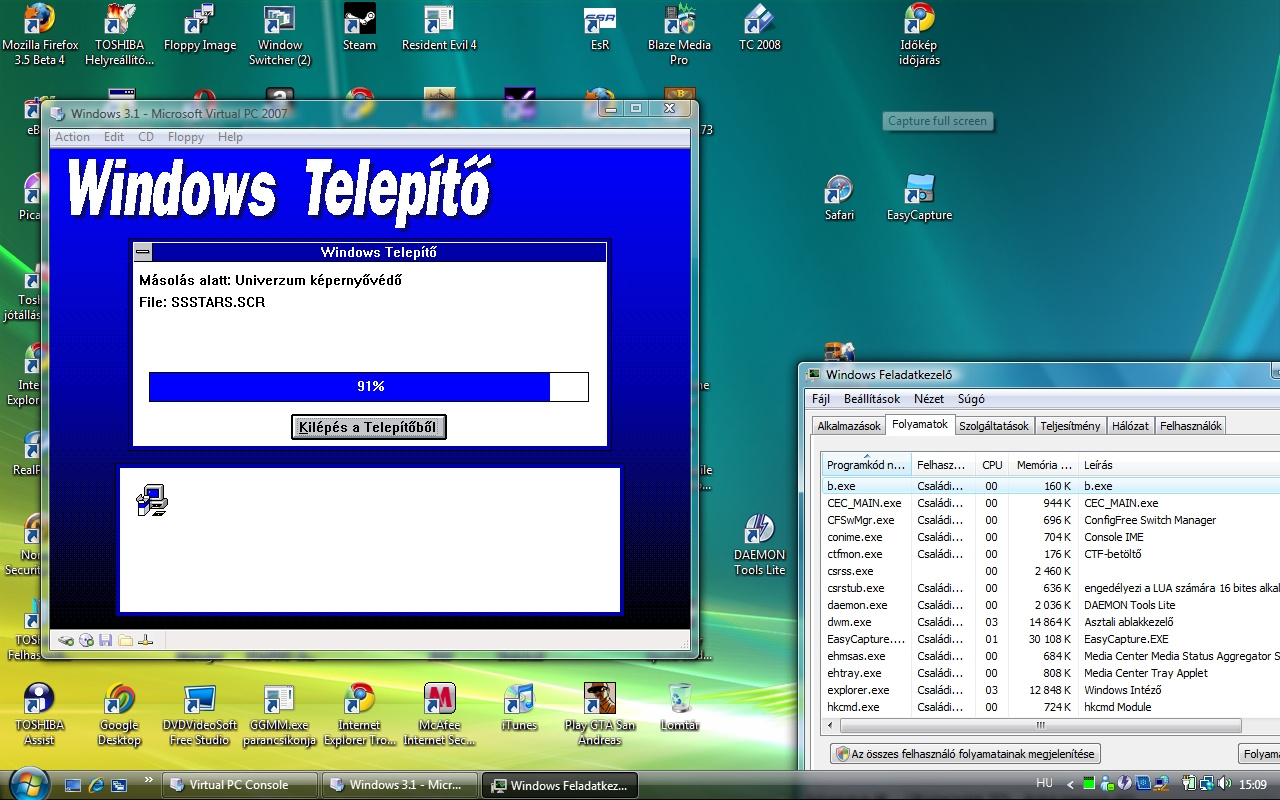Image resolution: width=1280 pixels, height=800 pixels.
Task: Switch to Windows Feladatkezelő taskbar button
Action: point(560,785)
